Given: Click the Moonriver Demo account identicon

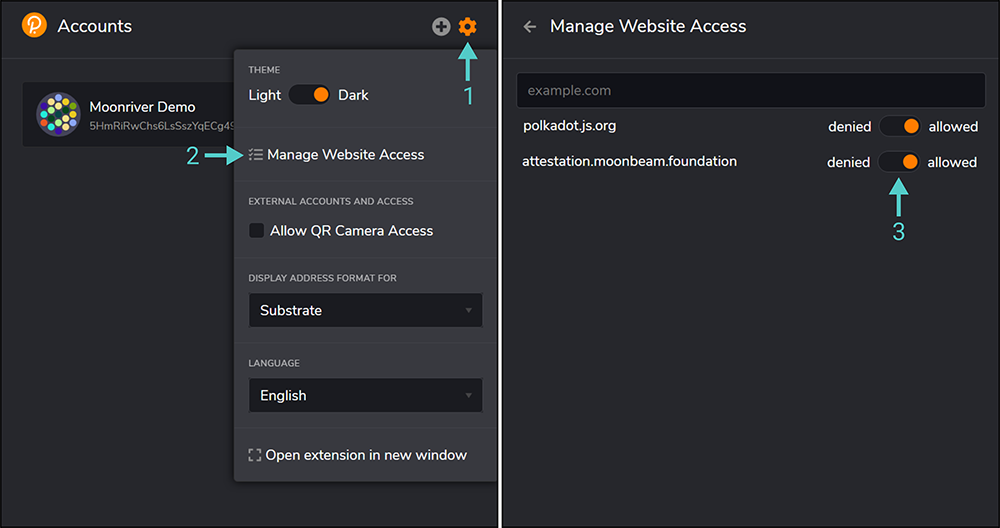Looking at the screenshot, I should [58, 114].
